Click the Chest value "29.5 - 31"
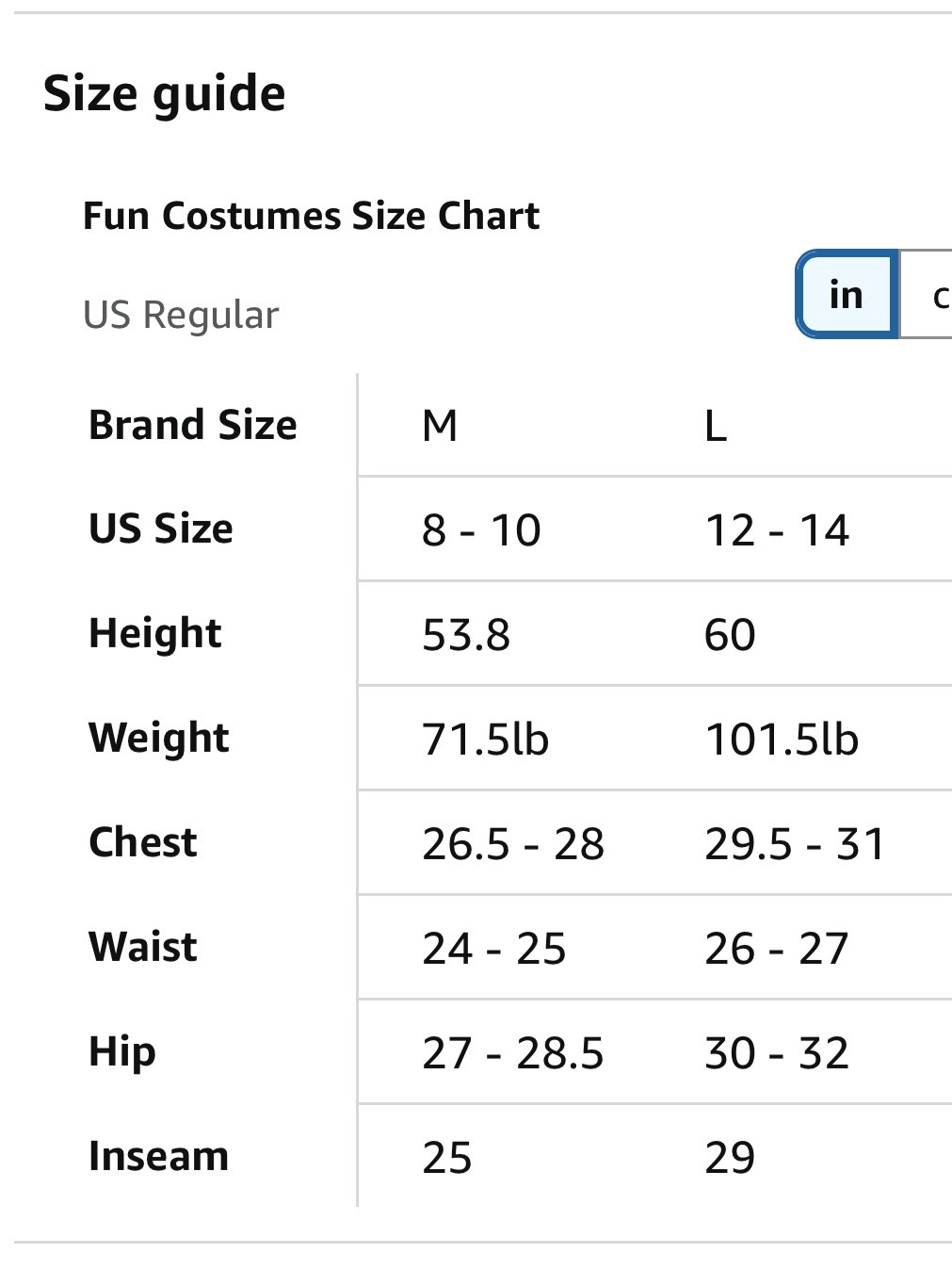This screenshot has width=952, height=1270. (x=795, y=844)
